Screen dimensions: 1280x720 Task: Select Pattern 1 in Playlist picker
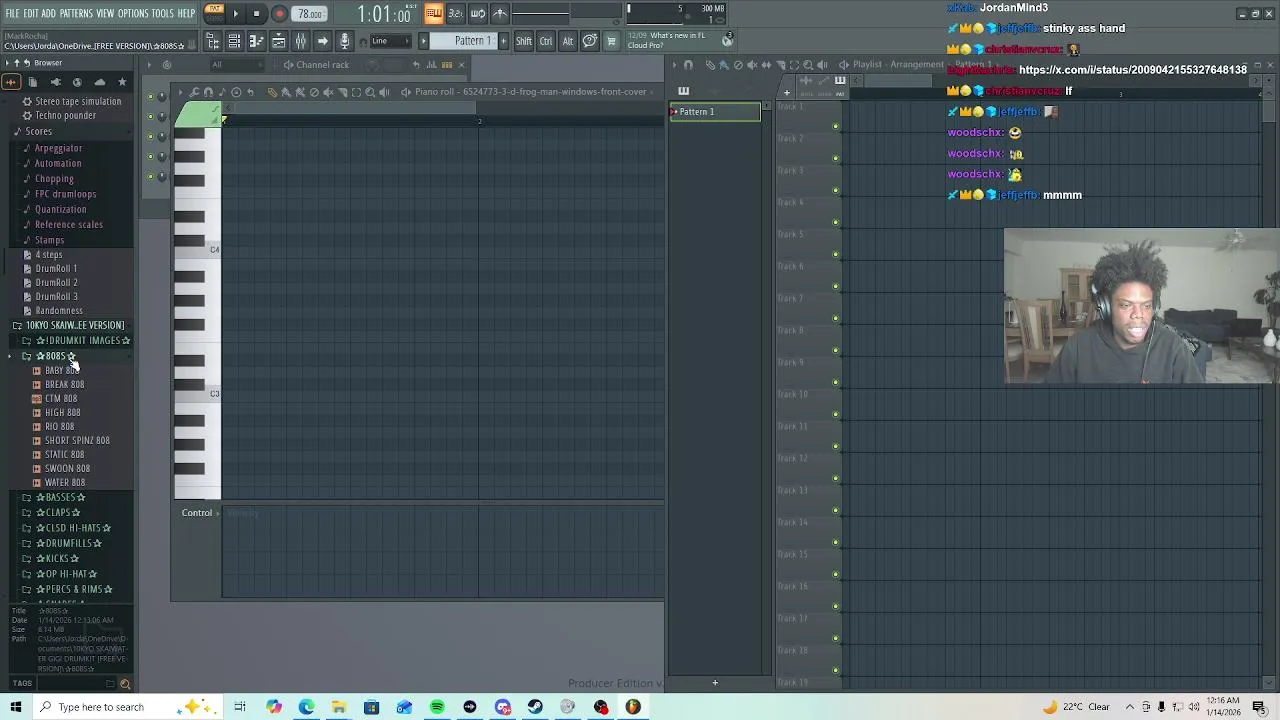[x=715, y=112]
